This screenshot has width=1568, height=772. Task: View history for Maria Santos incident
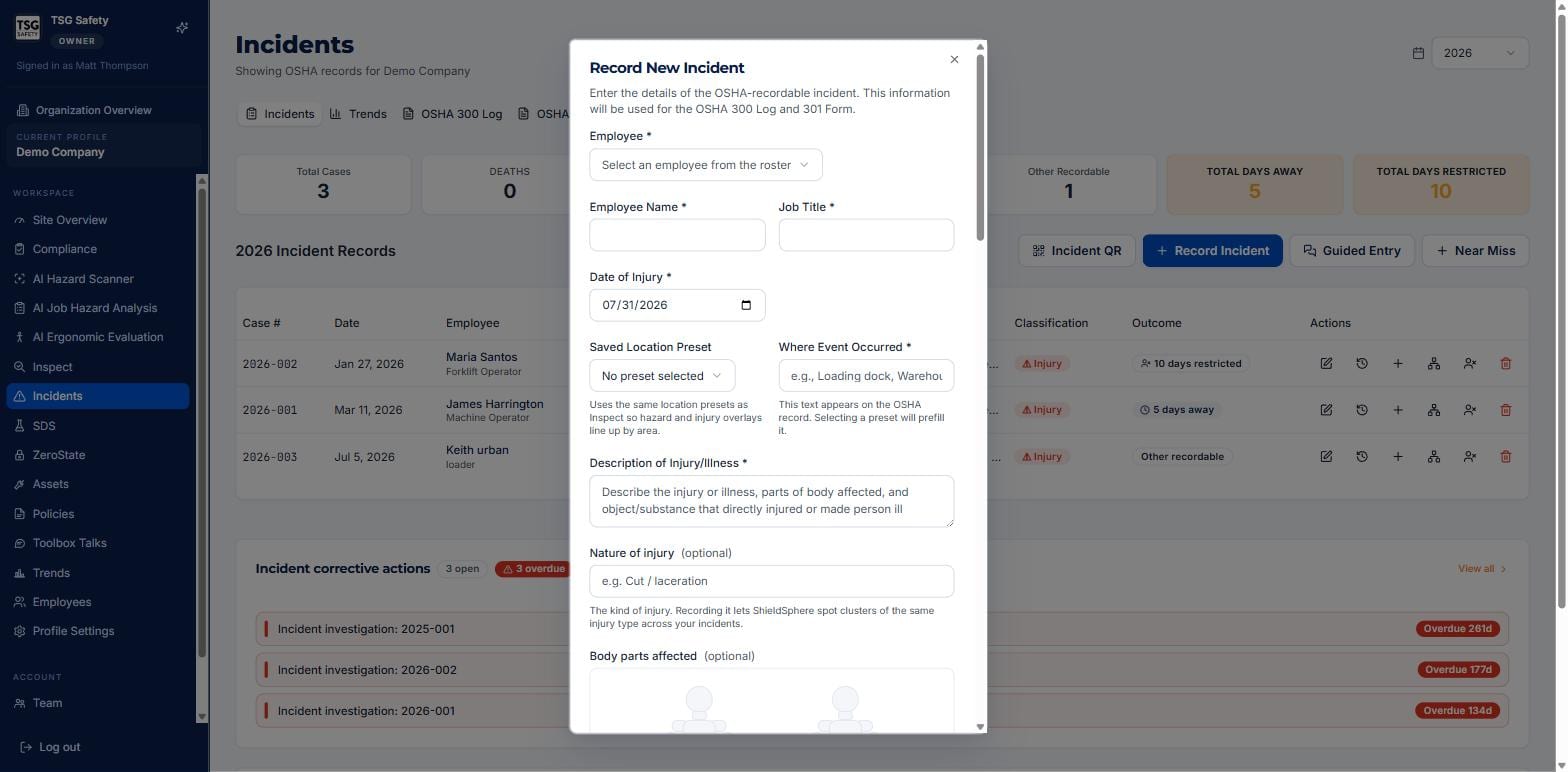click(x=1362, y=364)
